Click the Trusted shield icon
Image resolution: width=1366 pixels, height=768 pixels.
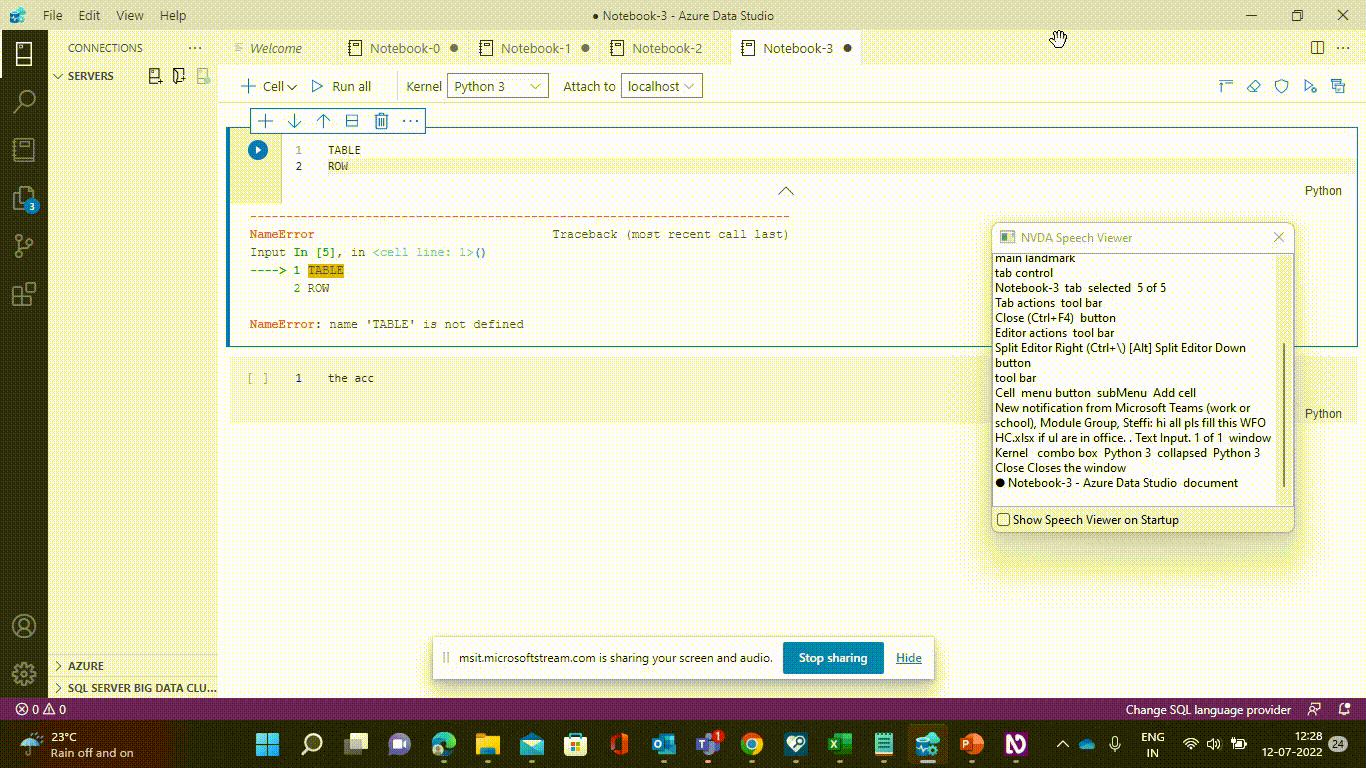1281,86
